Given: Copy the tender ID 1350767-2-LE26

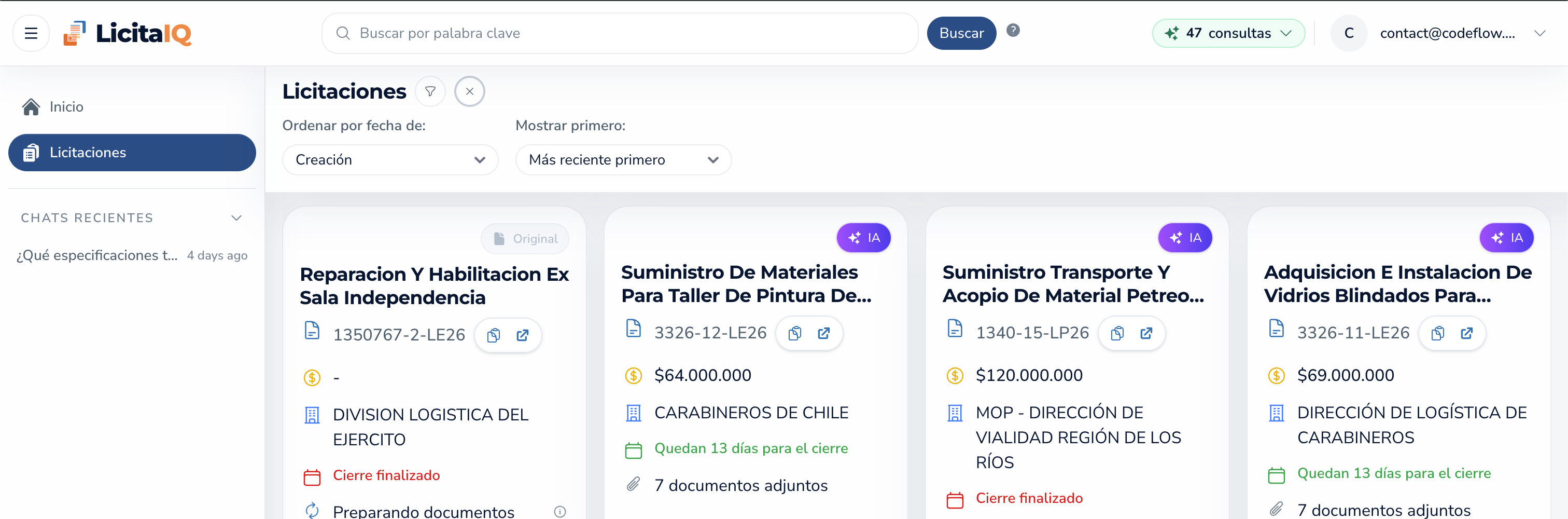Looking at the screenshot, I should click(x=494, y=335).
